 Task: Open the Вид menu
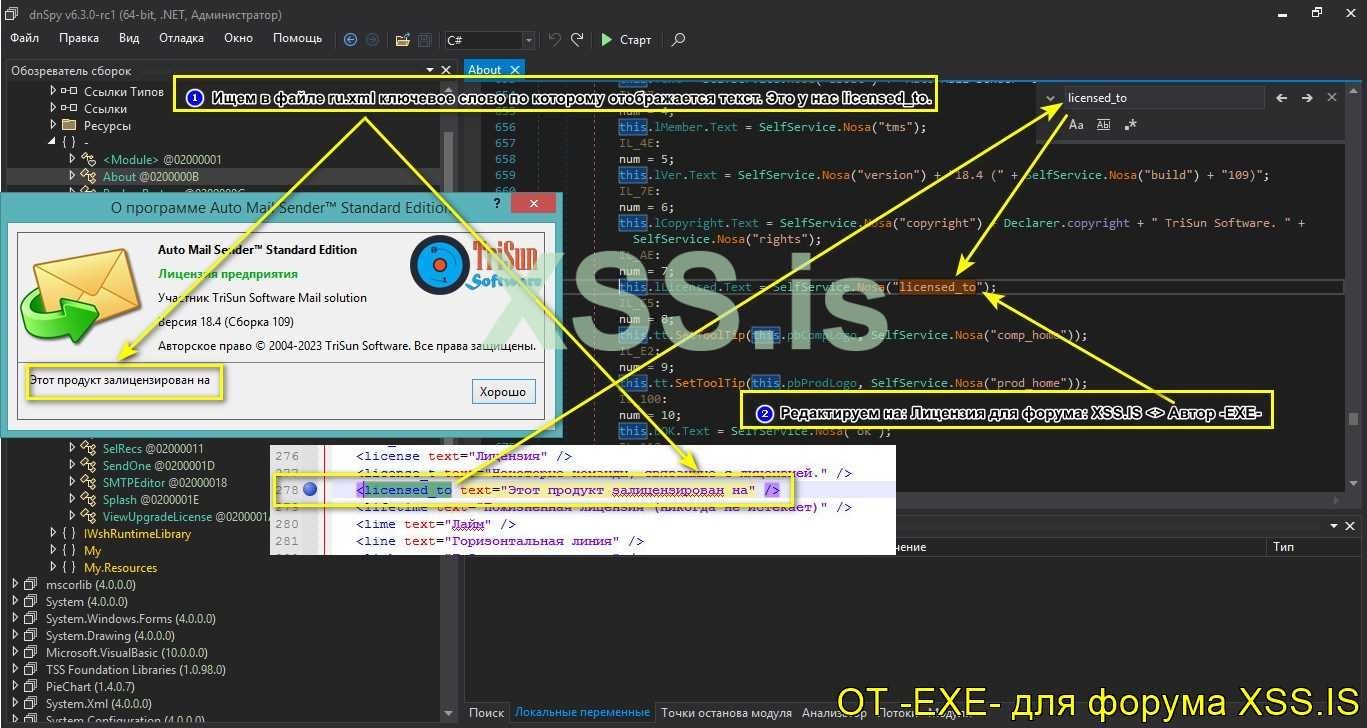129,38
